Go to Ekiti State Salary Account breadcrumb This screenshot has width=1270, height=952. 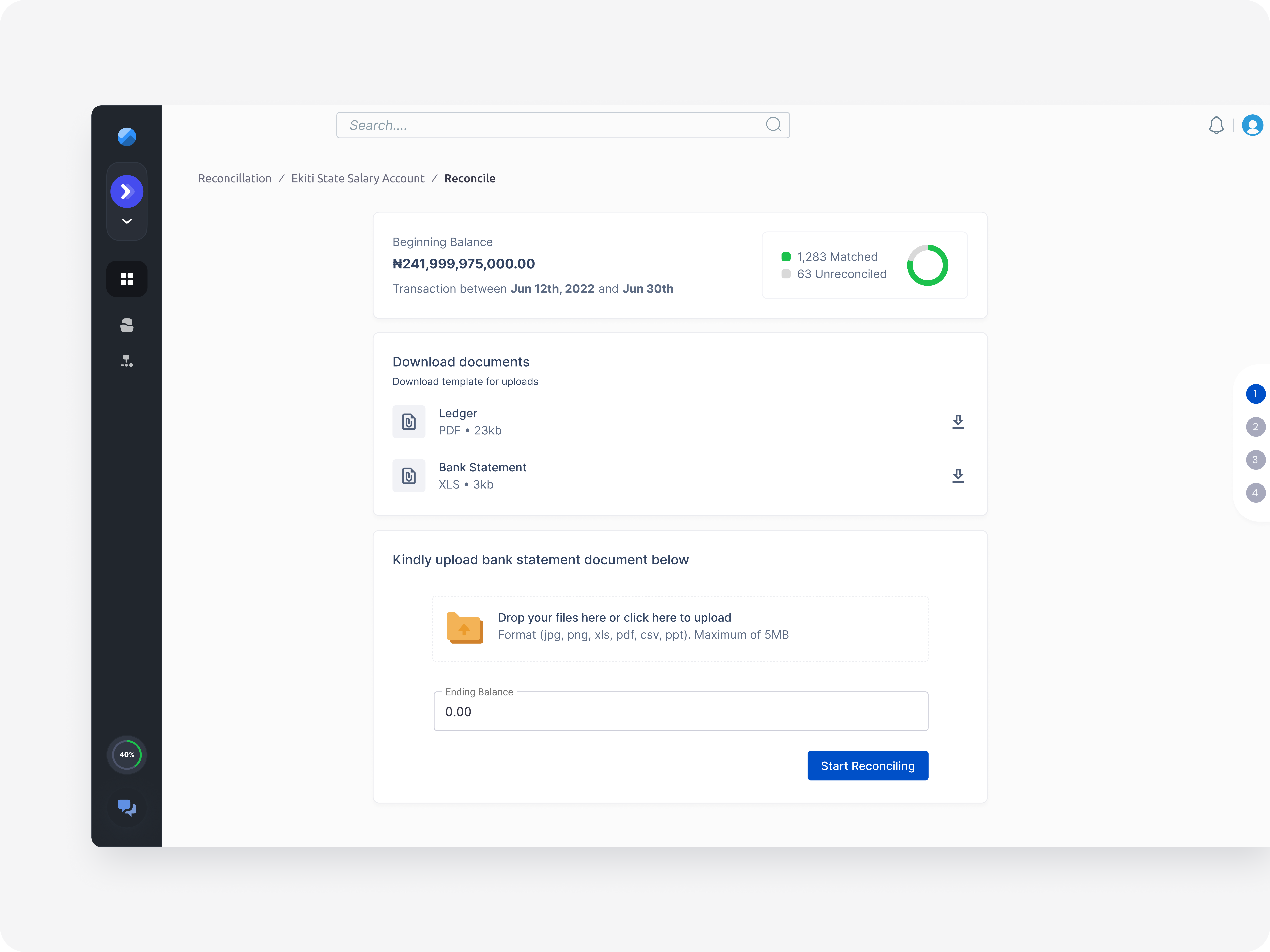tap(358, 178)
